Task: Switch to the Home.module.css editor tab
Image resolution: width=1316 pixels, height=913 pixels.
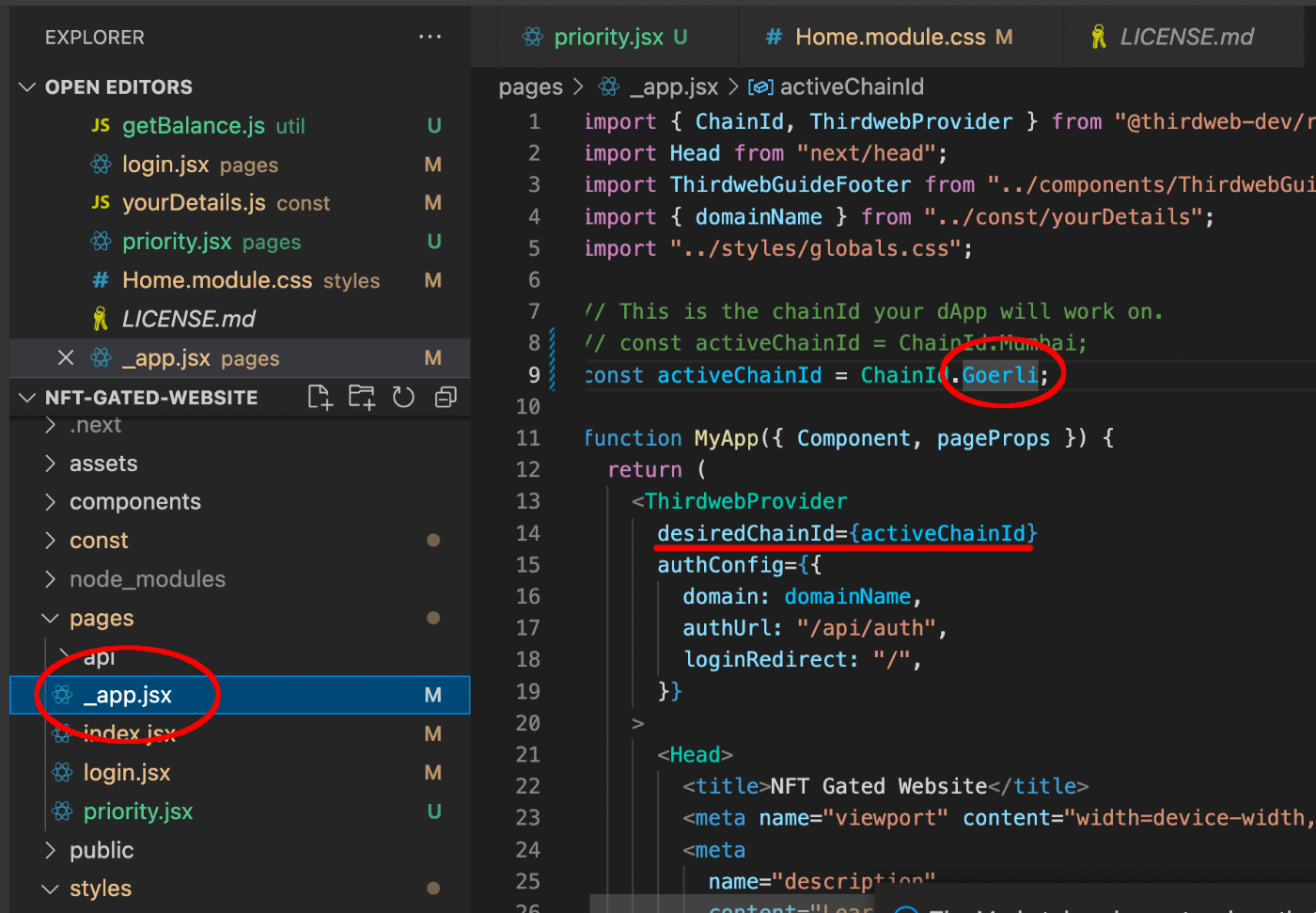Action: click(901, 37)
